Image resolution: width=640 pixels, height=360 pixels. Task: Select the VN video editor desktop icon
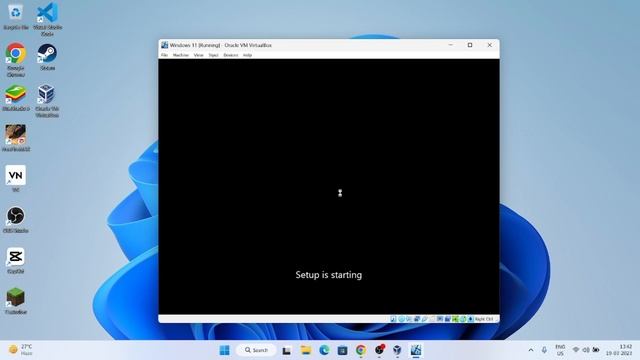(x=16, y=179)
